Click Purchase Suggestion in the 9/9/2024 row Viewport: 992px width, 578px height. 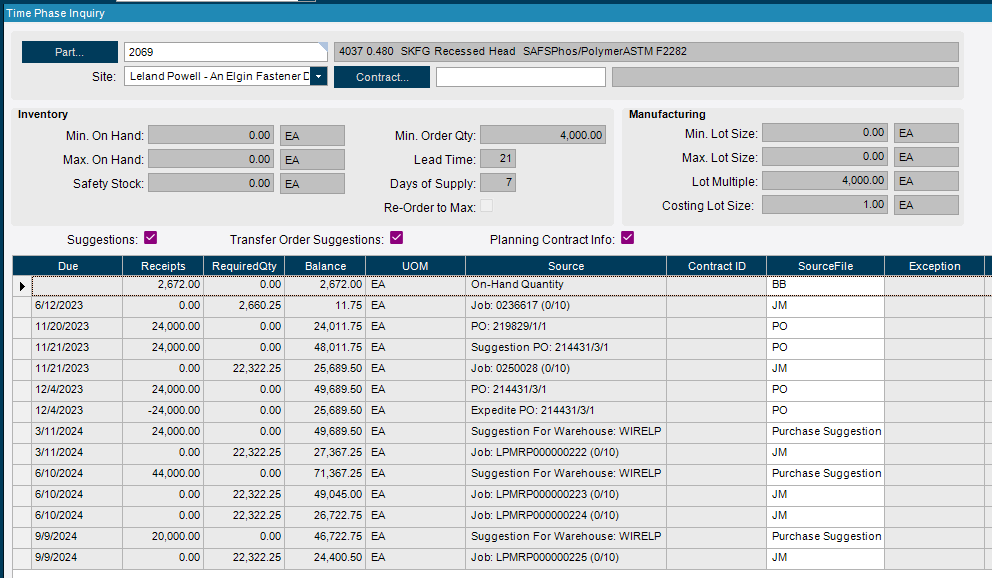click(826, 536)
